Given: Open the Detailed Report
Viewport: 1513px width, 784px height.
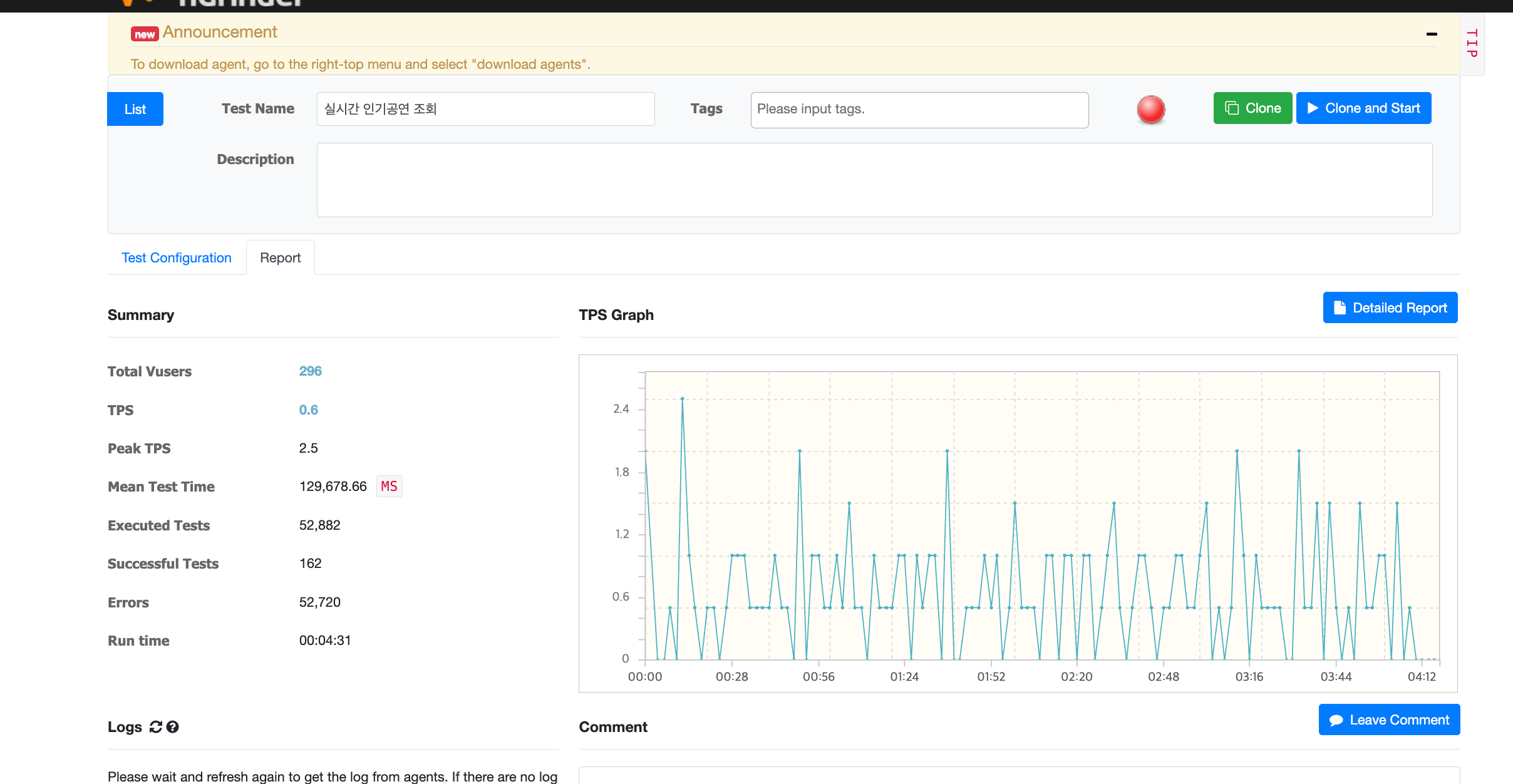Looking at the screenshot, I should (x=1390, y=307).
